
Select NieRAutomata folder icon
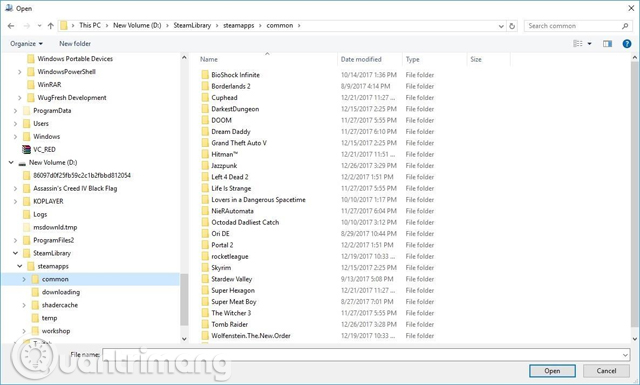(x=205, y=211)
